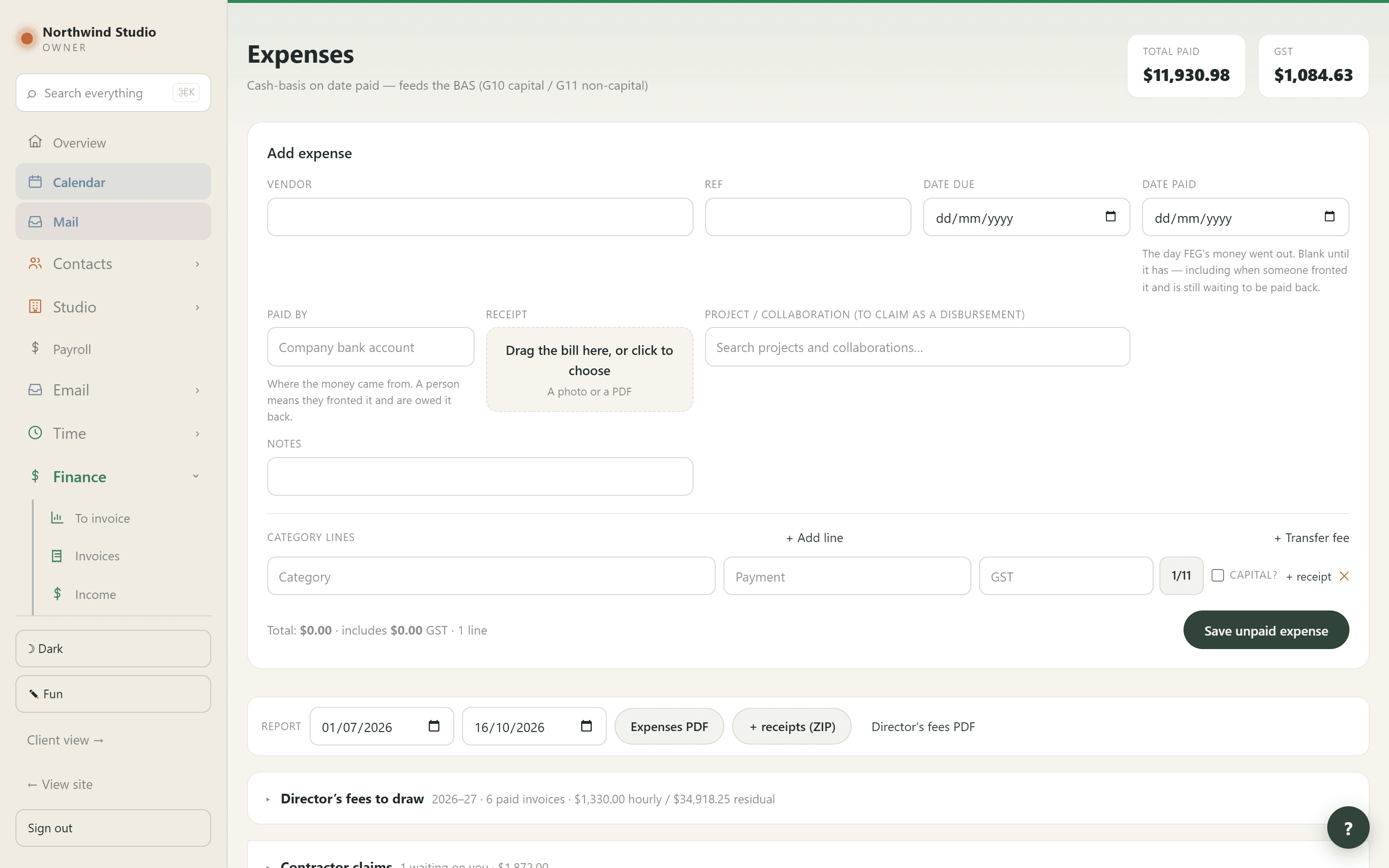This screenshot has height=868, width=1389.
Task: Open the help question mark button
Action: (1348, 827)
